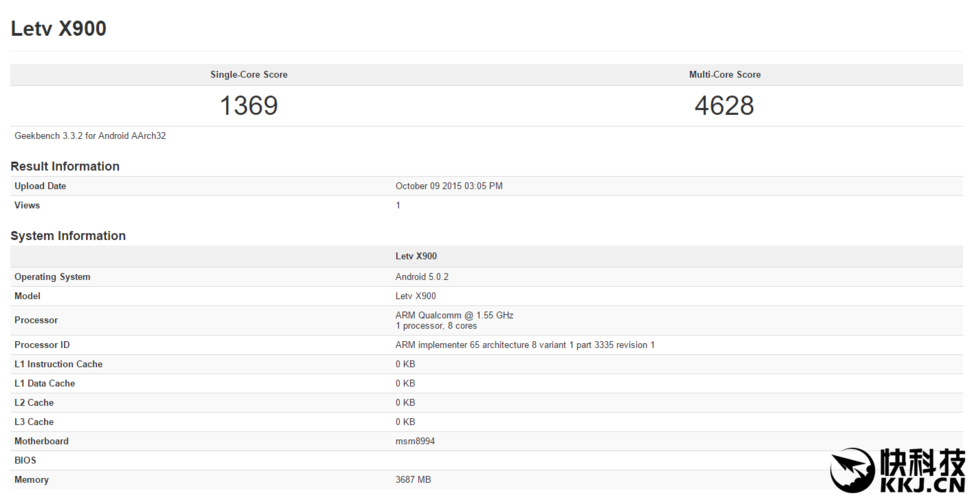Click the 'Upload Date' row label
The height and width of the screenshot is (500, 972).
40,186
